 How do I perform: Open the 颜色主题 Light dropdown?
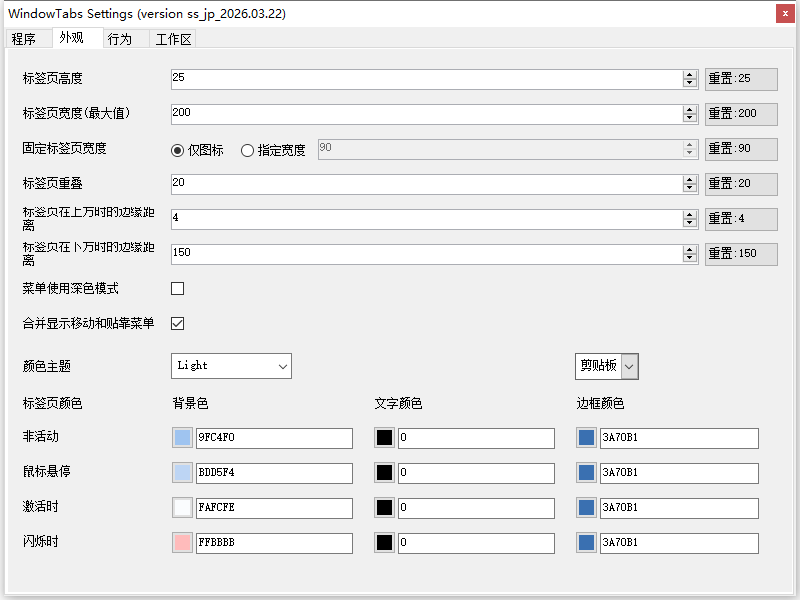(x=231, y=366)
